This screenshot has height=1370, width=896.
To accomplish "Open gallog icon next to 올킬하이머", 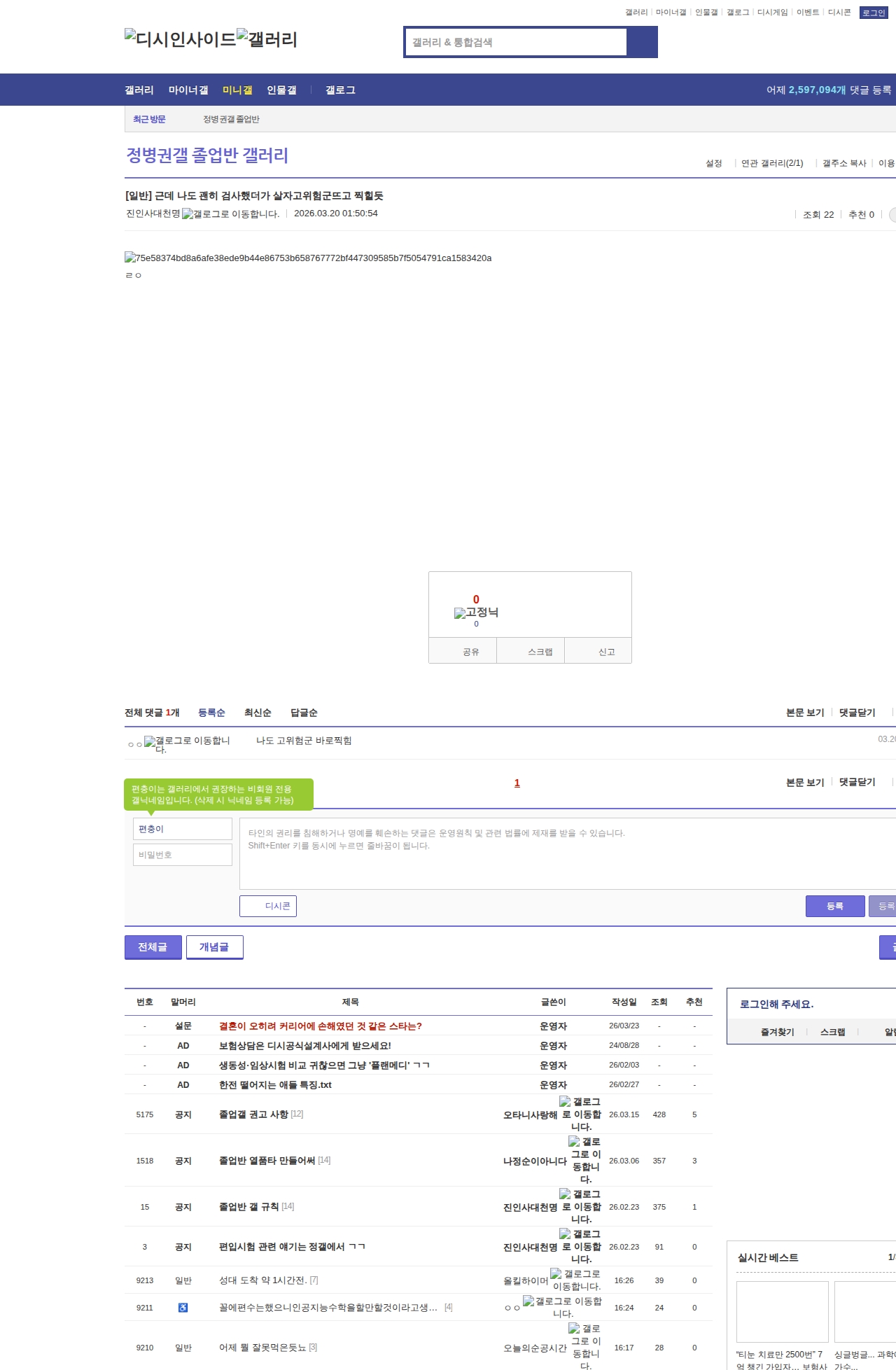I will click(x=575, y=1280).
